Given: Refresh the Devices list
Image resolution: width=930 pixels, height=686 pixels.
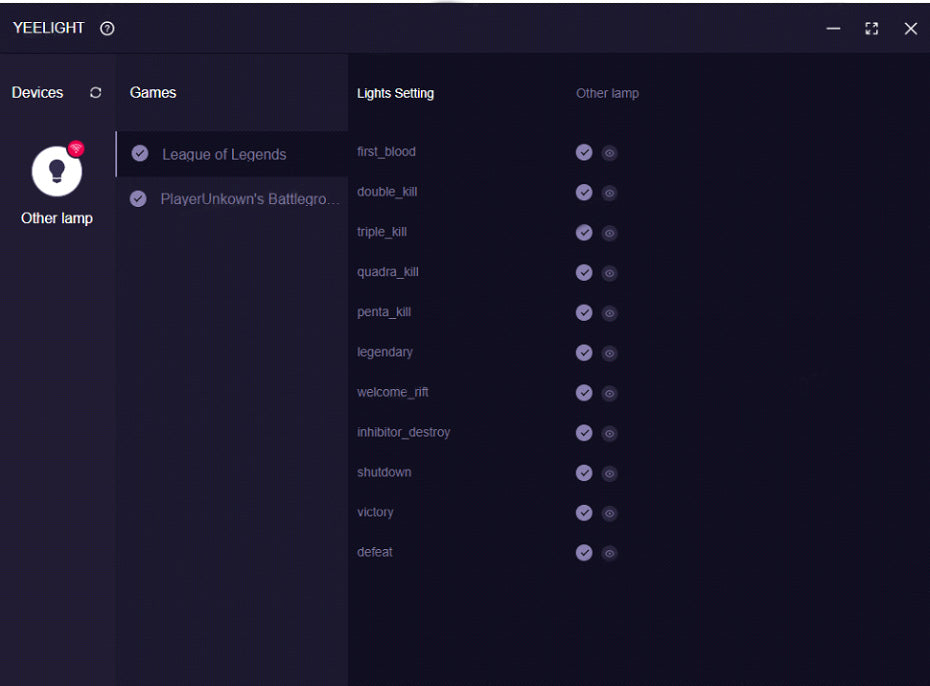Looking at the screenshot, I should [x=96, y=93].
